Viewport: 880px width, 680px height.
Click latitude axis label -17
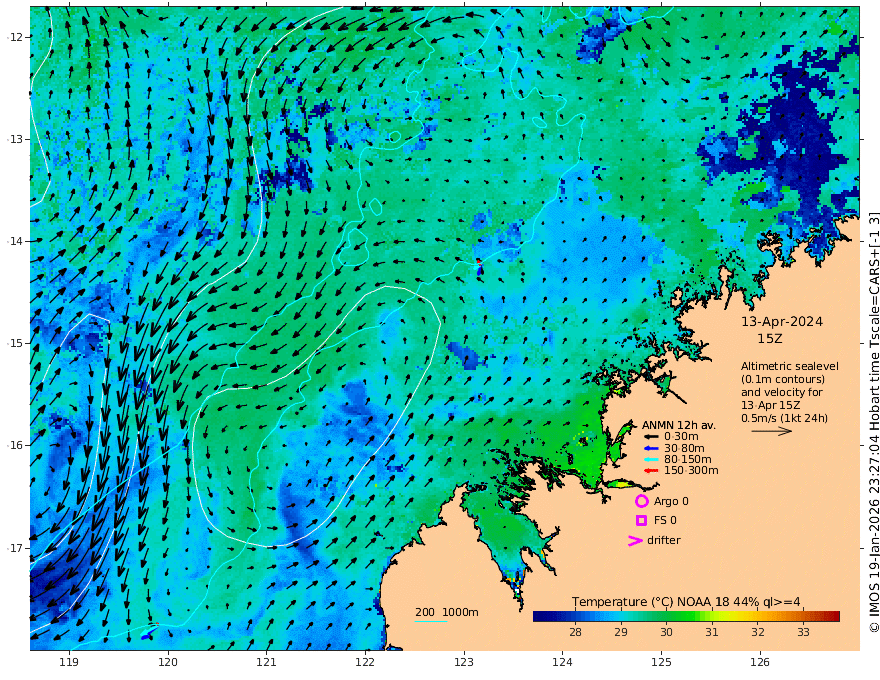[15, 548]
